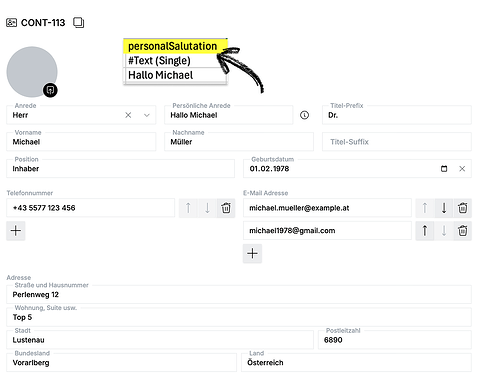Click the Bundesland field with Vorarlberg

pos(121,362)
